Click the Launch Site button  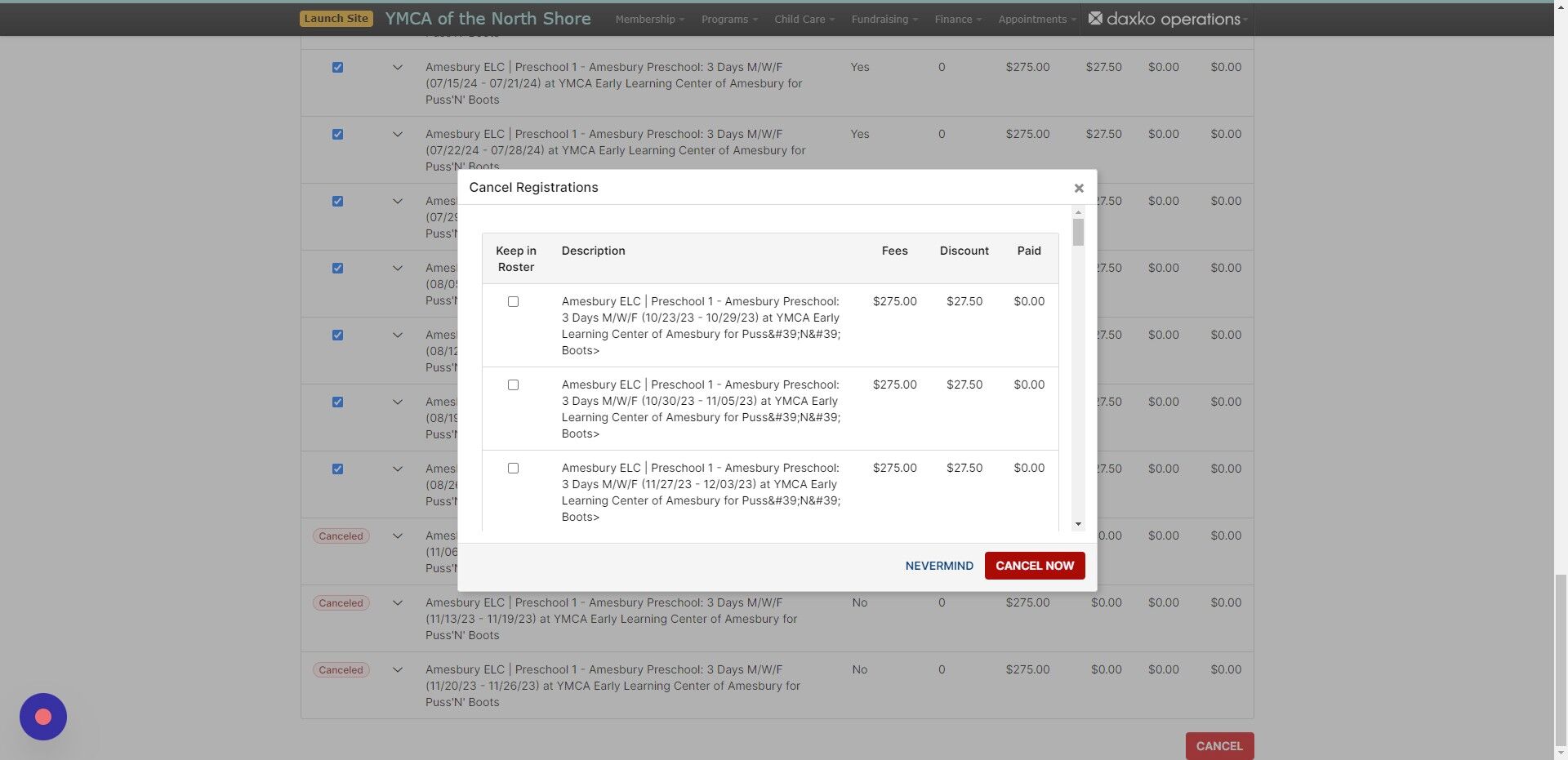(336, 17)
